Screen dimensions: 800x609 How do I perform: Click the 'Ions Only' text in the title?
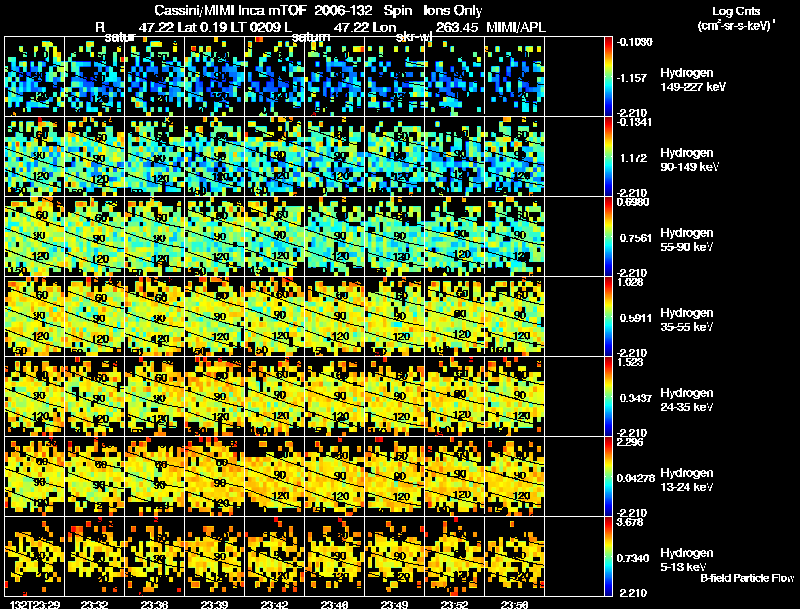453,10
